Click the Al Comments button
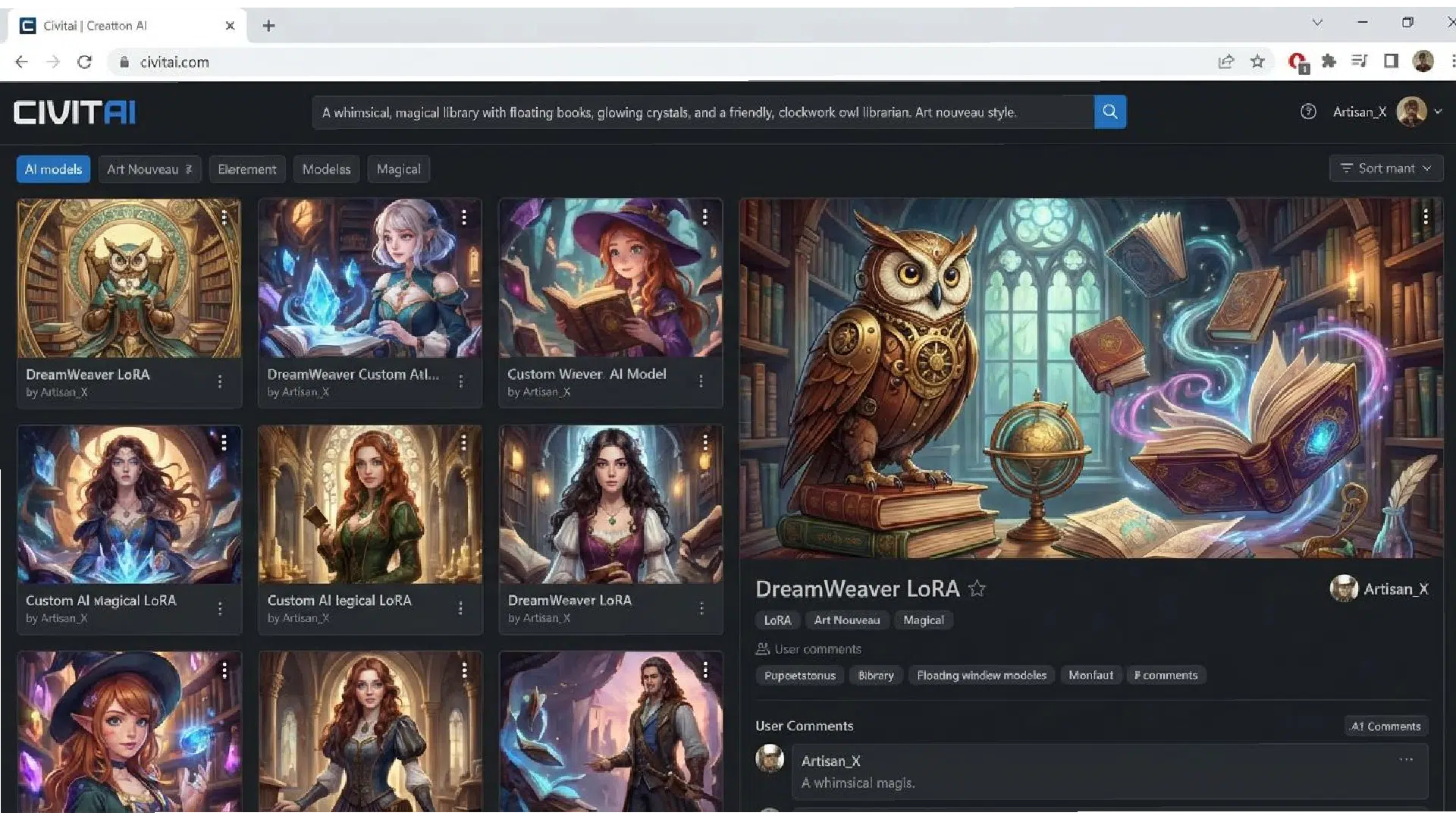Image resolution: width=1456 pixels, height=819 pixels. point(1385,726)
